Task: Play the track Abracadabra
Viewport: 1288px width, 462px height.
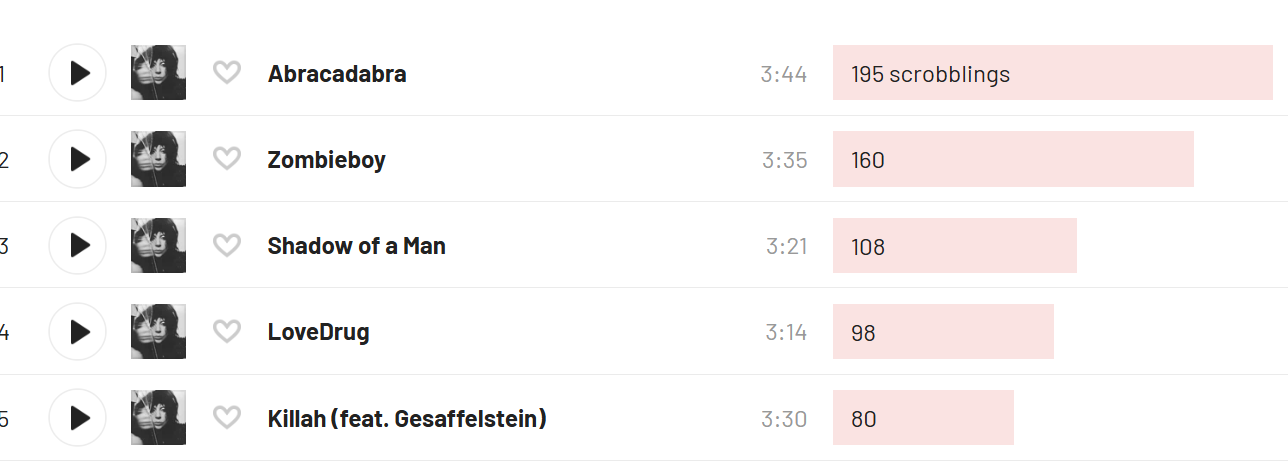Action: pyautogui.click(x=78, y=73)
